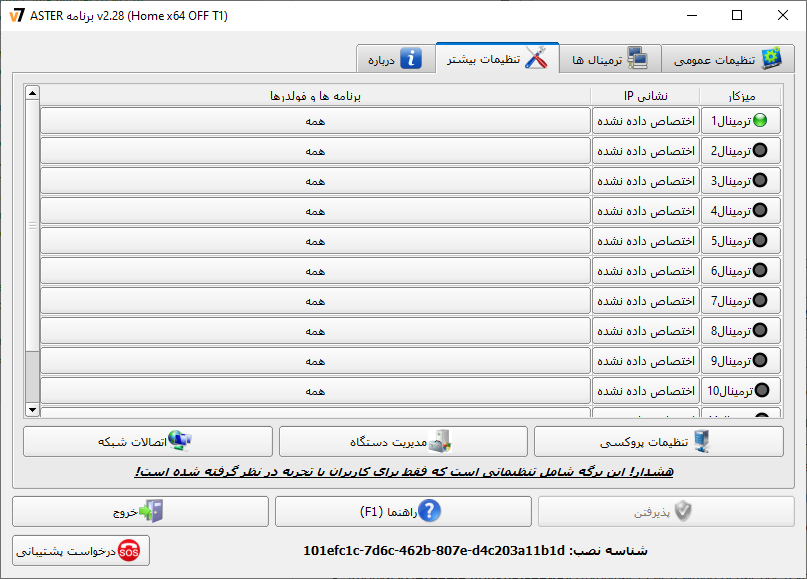The width and height of the screenshot is (807, 579).
Task: Minimize the ASTER window
Action: (x=692, y=15)
